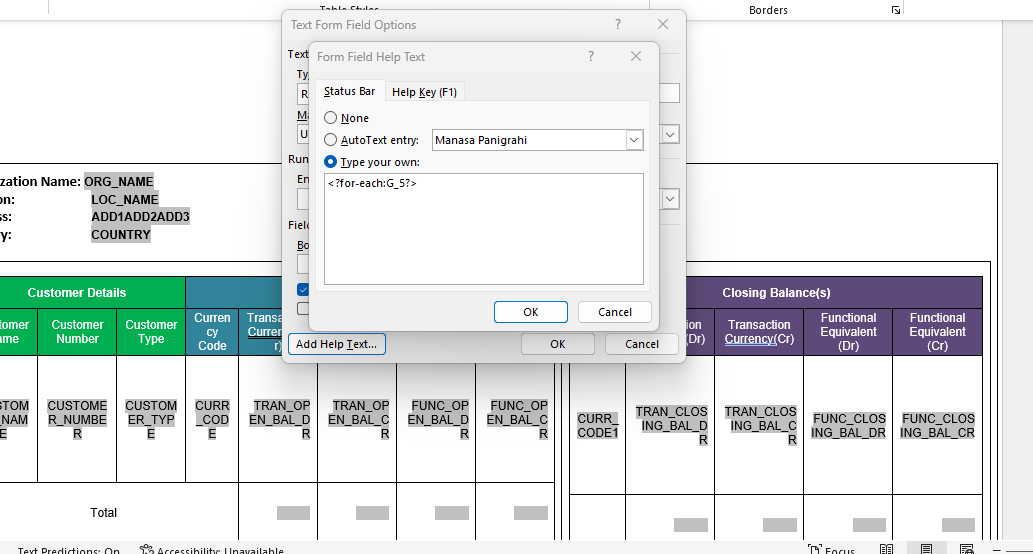Select the AutoText entry radio option
The image size is (1033, 554).
tap(331, 140)
